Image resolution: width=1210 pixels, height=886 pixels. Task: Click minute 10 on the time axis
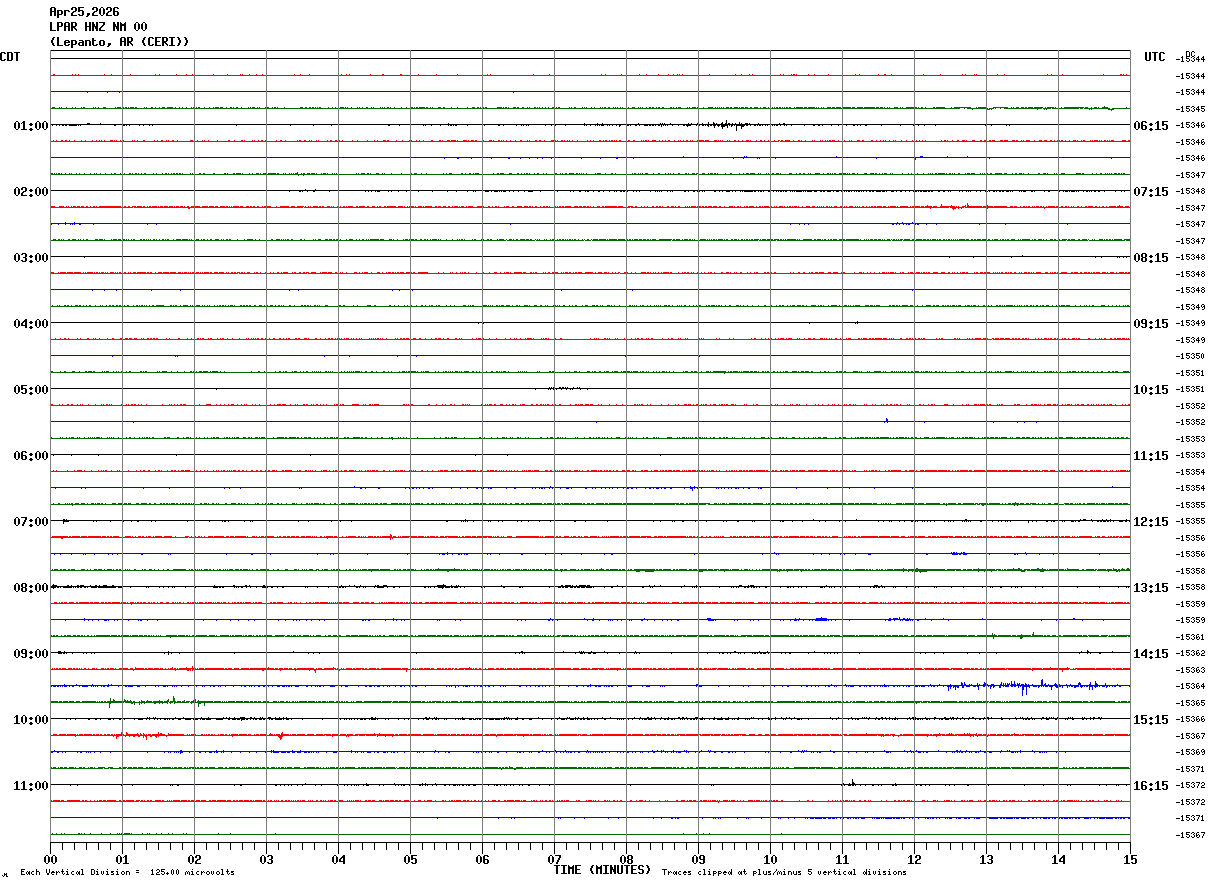click(770, 859)
